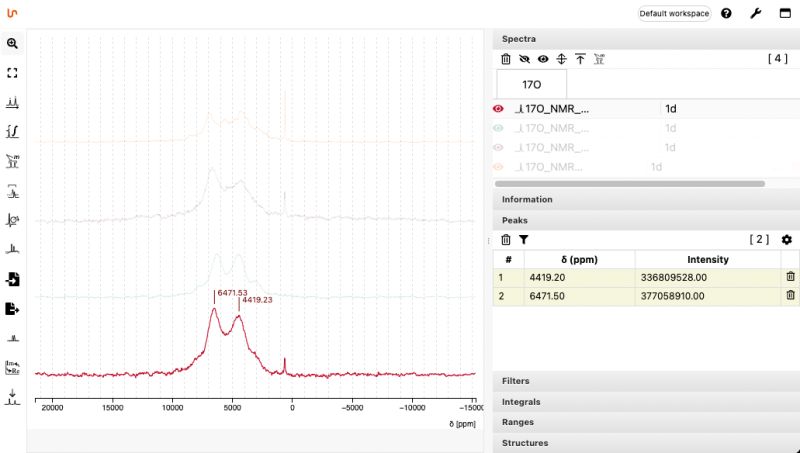The image size is (800, 453).
Task: Click the δ (ppm) column header
Action: [579, 260]
